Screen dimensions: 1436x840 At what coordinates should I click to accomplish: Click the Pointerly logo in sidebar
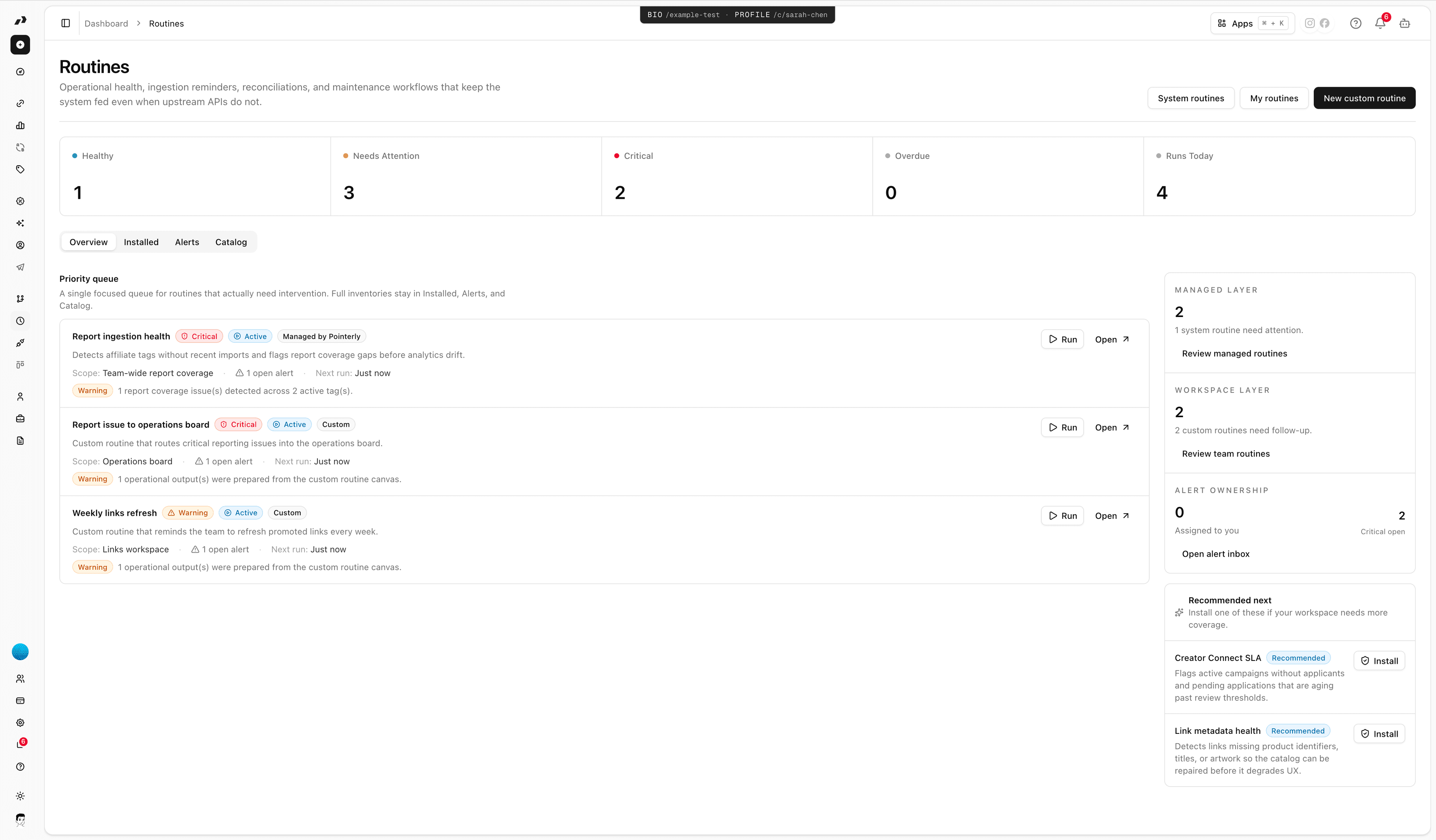[20, 21]
